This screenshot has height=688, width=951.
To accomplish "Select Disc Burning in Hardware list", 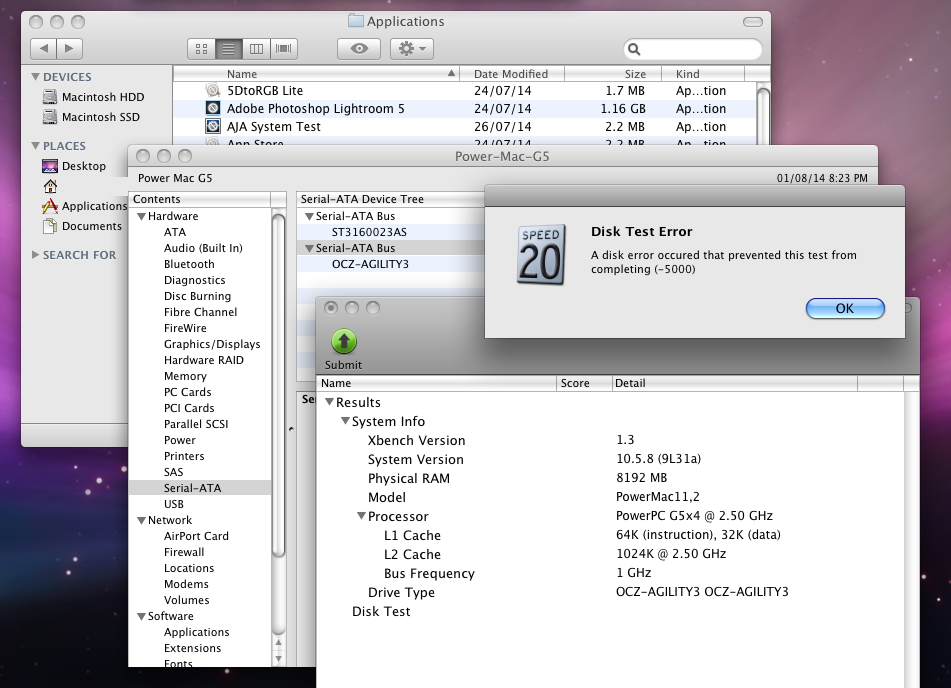I will point(197,296).
